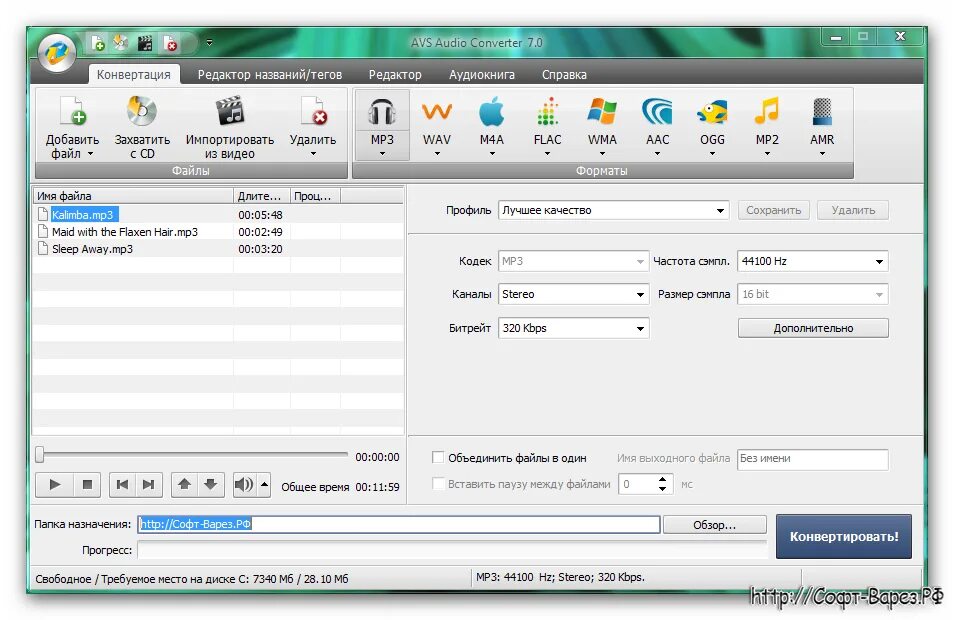Jump to the previous track
954x620 pixels.
122,484
